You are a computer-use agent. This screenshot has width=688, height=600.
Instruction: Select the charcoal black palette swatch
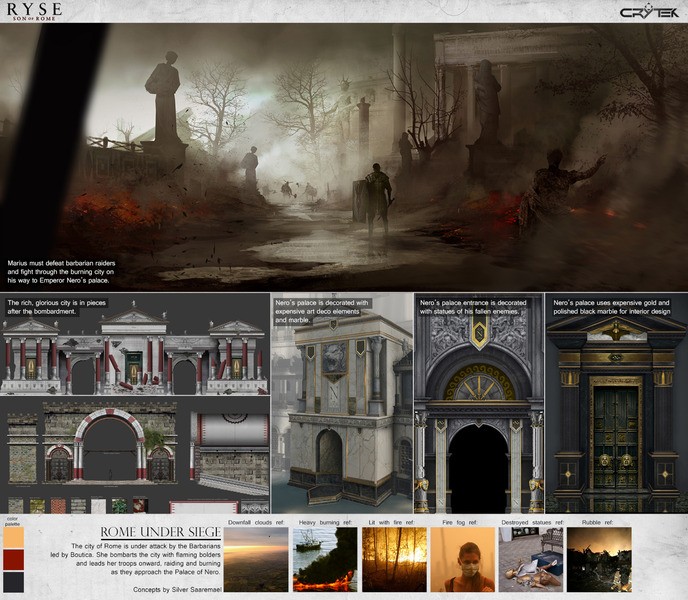[14, 582]
